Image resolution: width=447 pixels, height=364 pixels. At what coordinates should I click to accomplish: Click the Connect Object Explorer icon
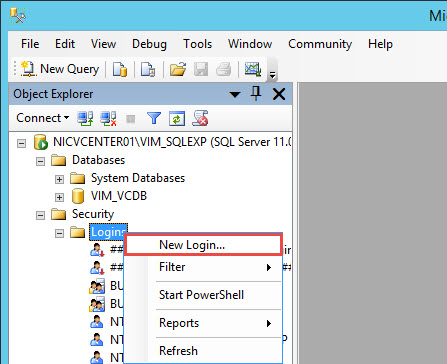tap(85, 118)
